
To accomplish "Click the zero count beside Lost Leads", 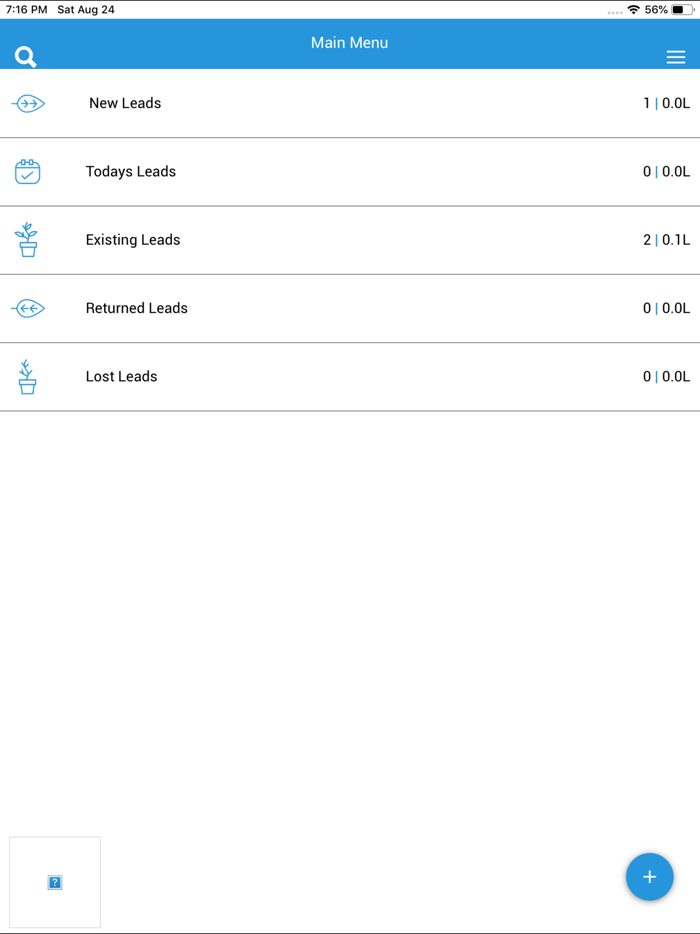I will pyautogui.click(x=667, y=376).
